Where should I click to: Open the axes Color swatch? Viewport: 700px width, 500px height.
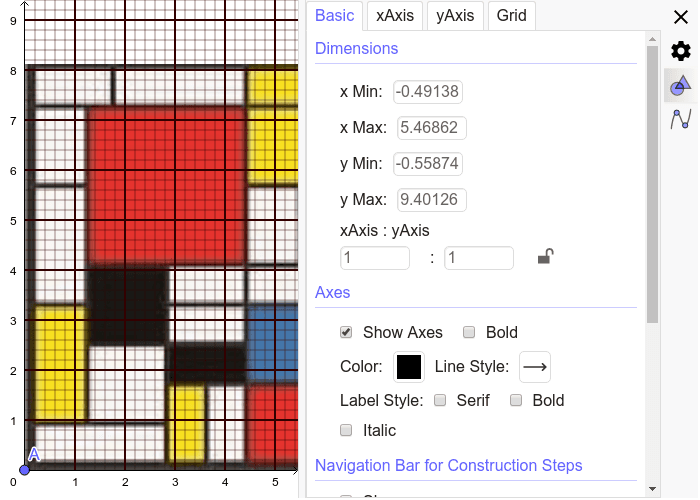coord(408,367)
